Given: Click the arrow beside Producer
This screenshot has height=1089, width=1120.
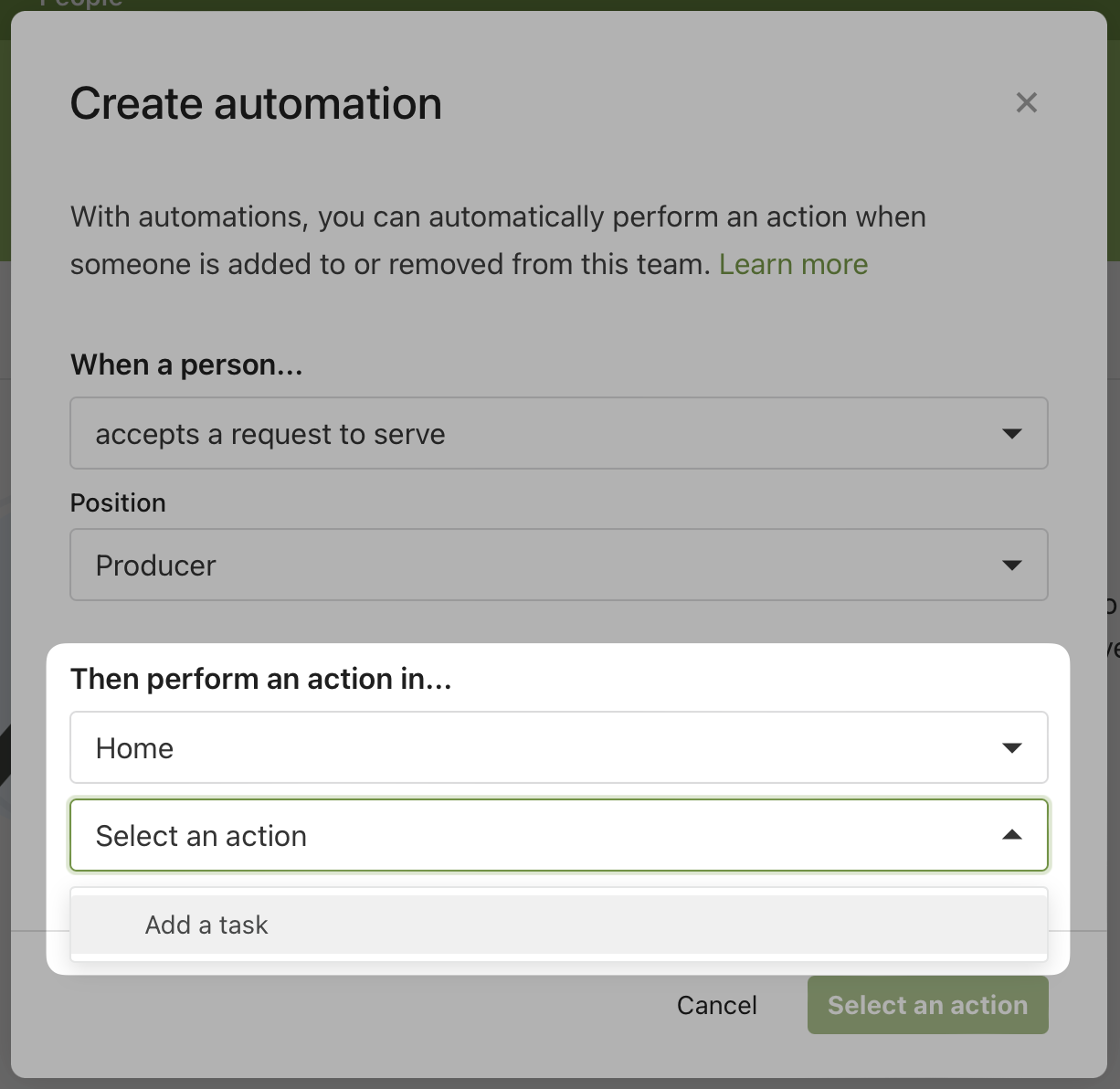Looking at the screenshot, I should point(1011,566).
